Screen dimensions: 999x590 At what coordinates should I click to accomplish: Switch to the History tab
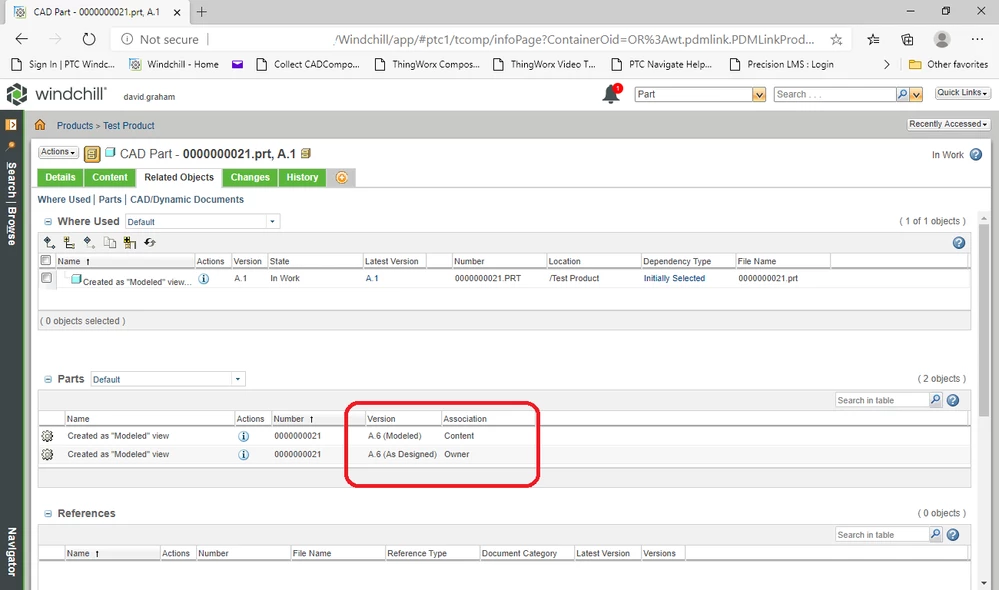[x=302, y=178]
